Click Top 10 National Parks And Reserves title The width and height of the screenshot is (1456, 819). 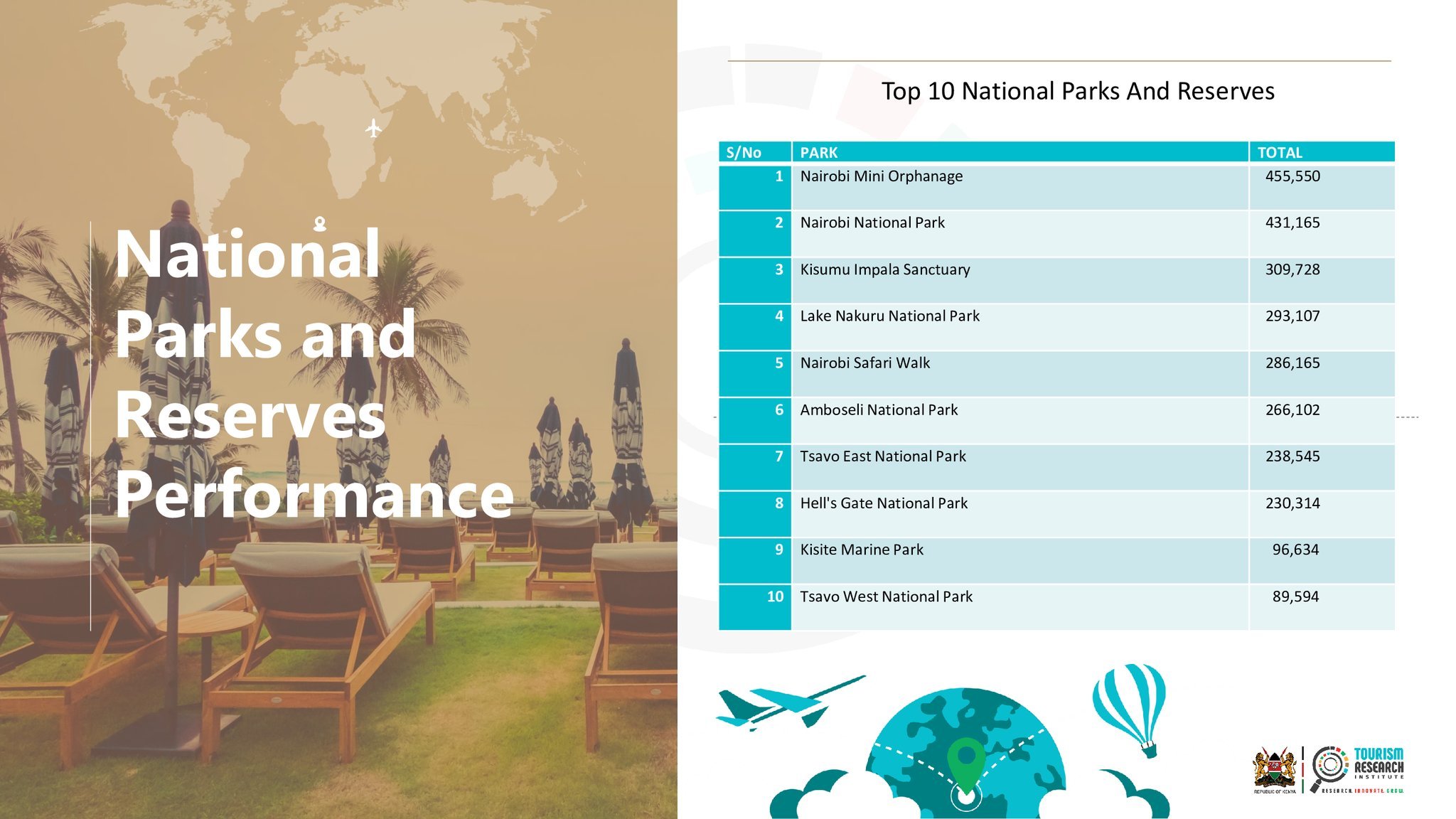(x=1077, y=91)
